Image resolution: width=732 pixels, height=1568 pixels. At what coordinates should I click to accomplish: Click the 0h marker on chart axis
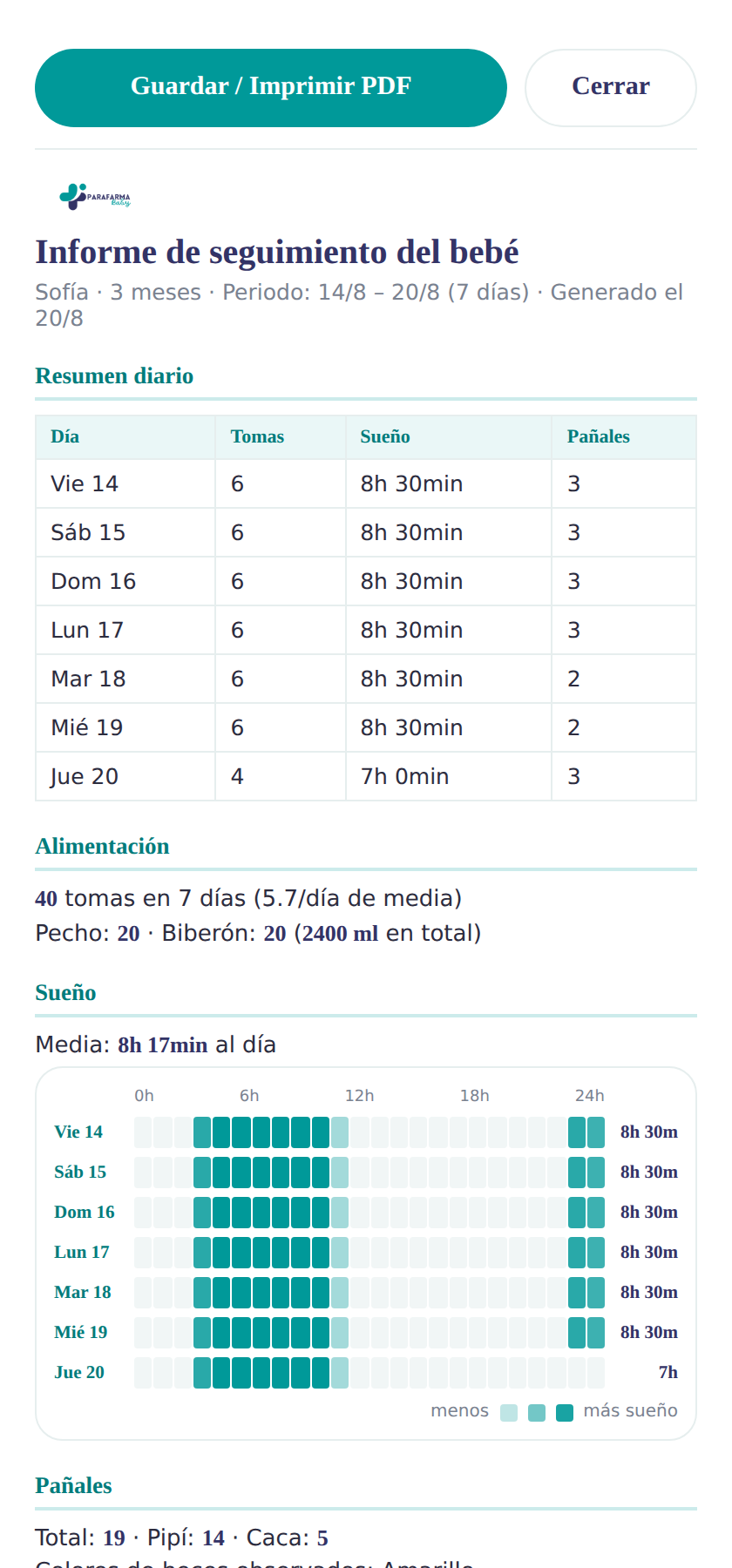click(144, 1096)
